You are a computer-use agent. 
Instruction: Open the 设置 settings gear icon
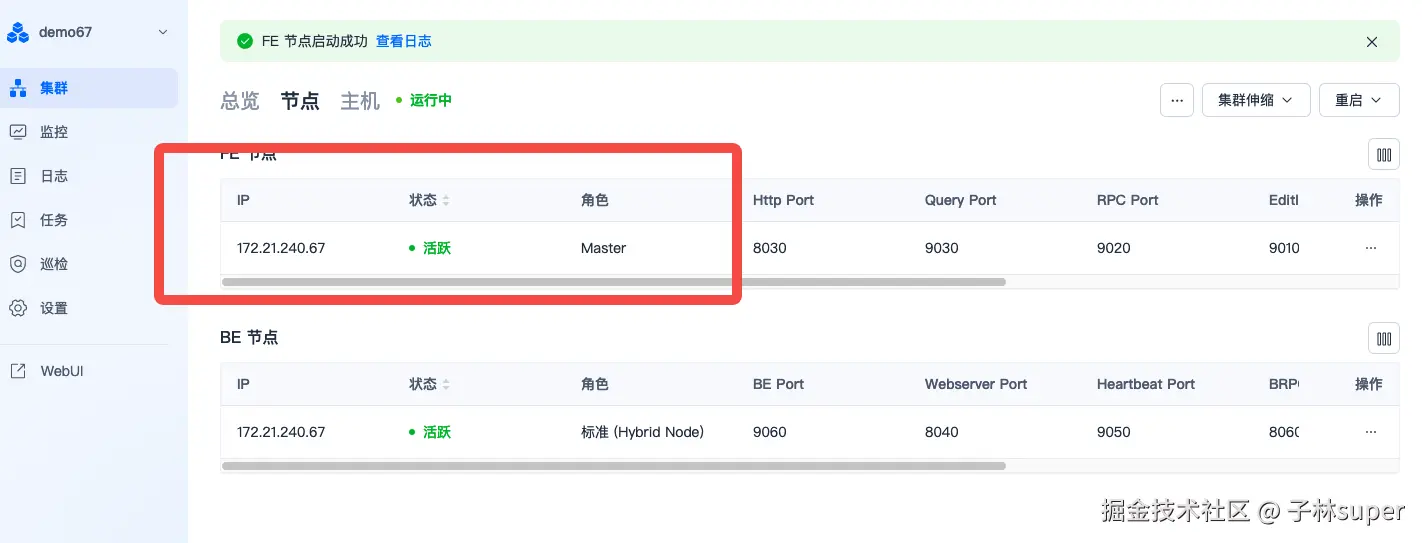pyautogui.click(x=18, y=308)
